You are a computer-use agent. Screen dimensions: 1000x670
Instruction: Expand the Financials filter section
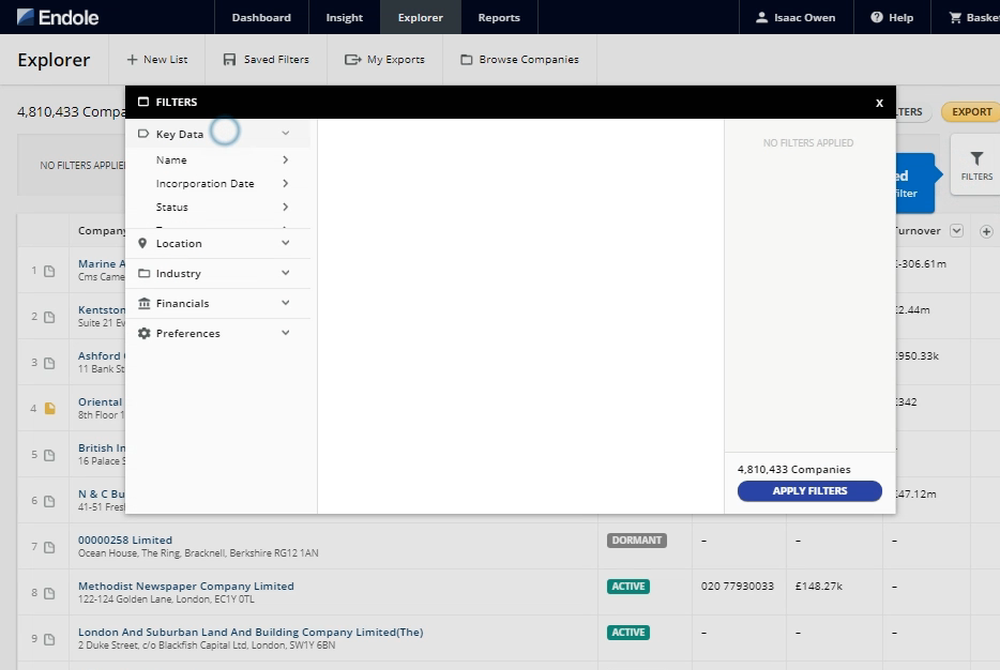pyautogui.click(x=218, y=303)
